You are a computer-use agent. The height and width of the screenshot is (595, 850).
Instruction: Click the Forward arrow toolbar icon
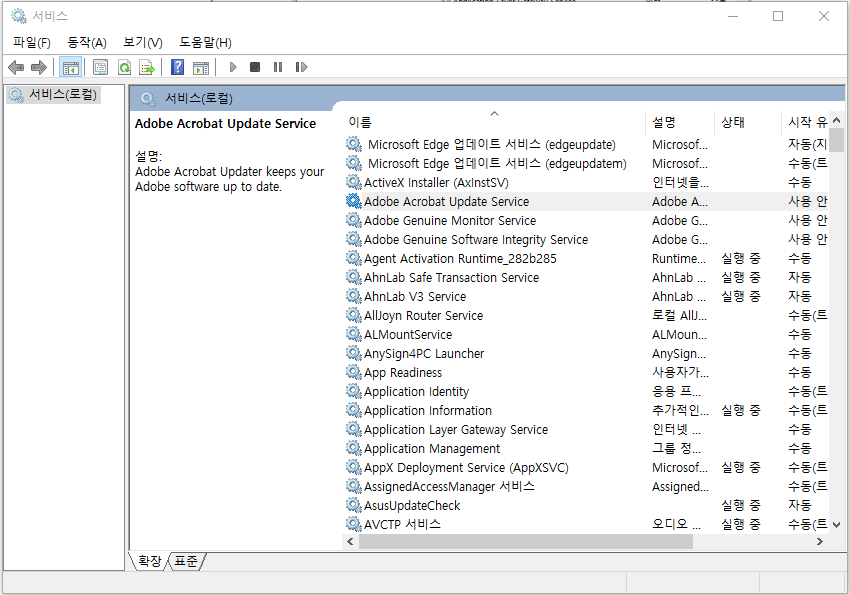click(38, 67)
